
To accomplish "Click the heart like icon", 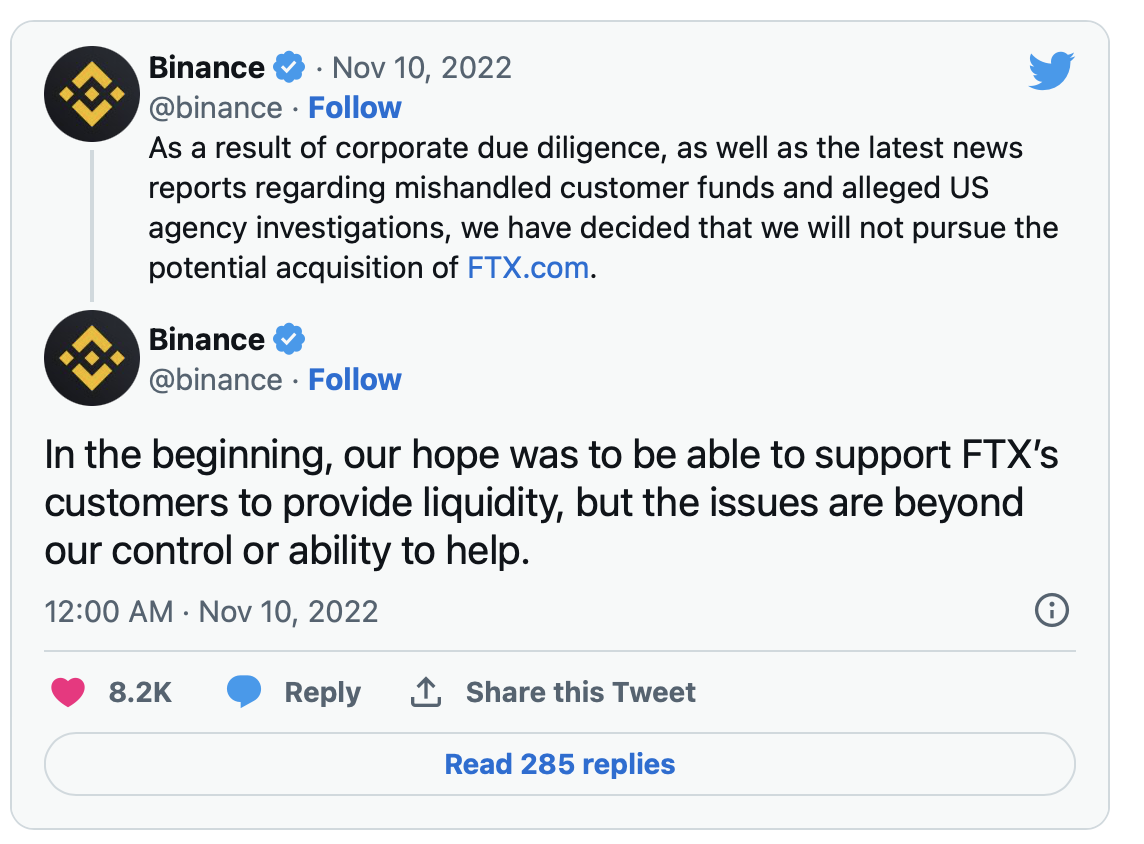I will click(68, 692).
